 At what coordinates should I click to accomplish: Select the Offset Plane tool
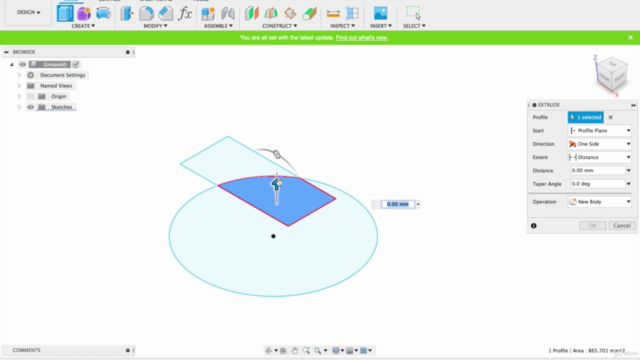pyautogui.click(x=252, y=13)
